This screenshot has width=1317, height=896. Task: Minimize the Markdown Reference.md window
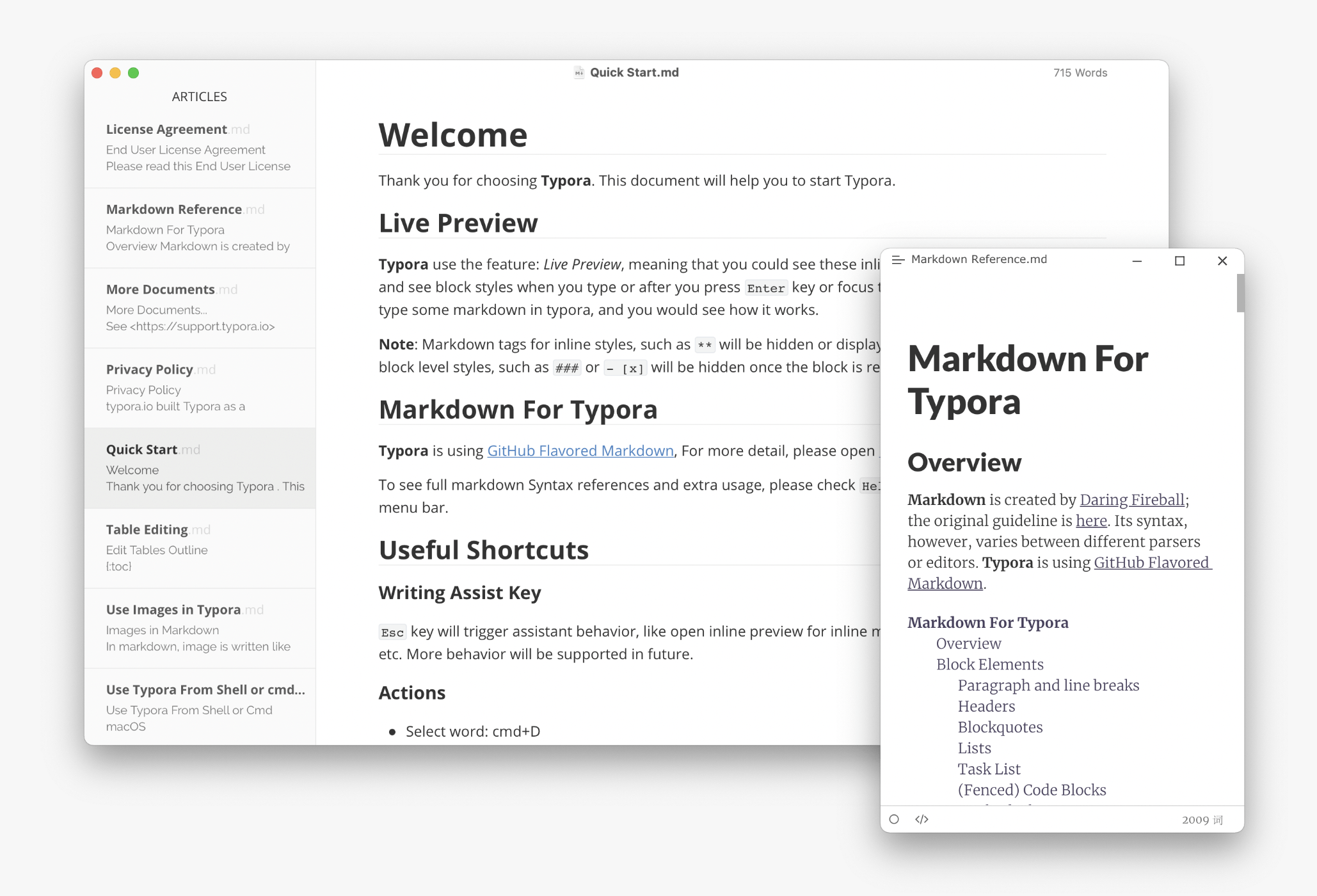coord(1137,260)
